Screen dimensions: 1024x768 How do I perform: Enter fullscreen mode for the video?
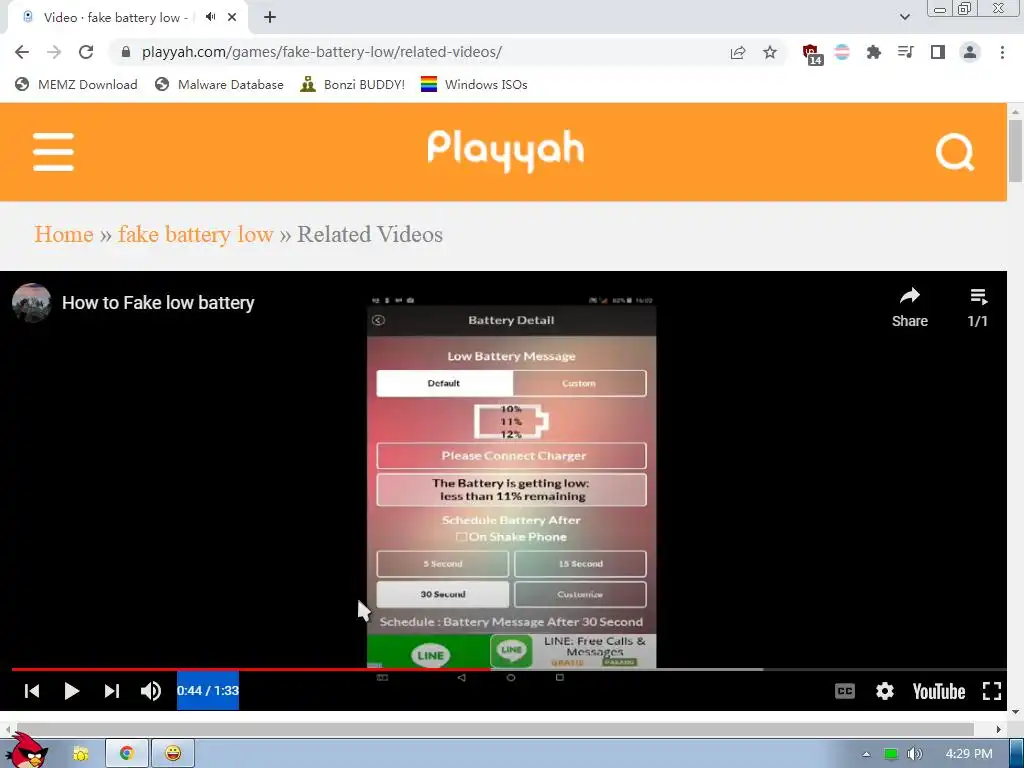point(992,691)
